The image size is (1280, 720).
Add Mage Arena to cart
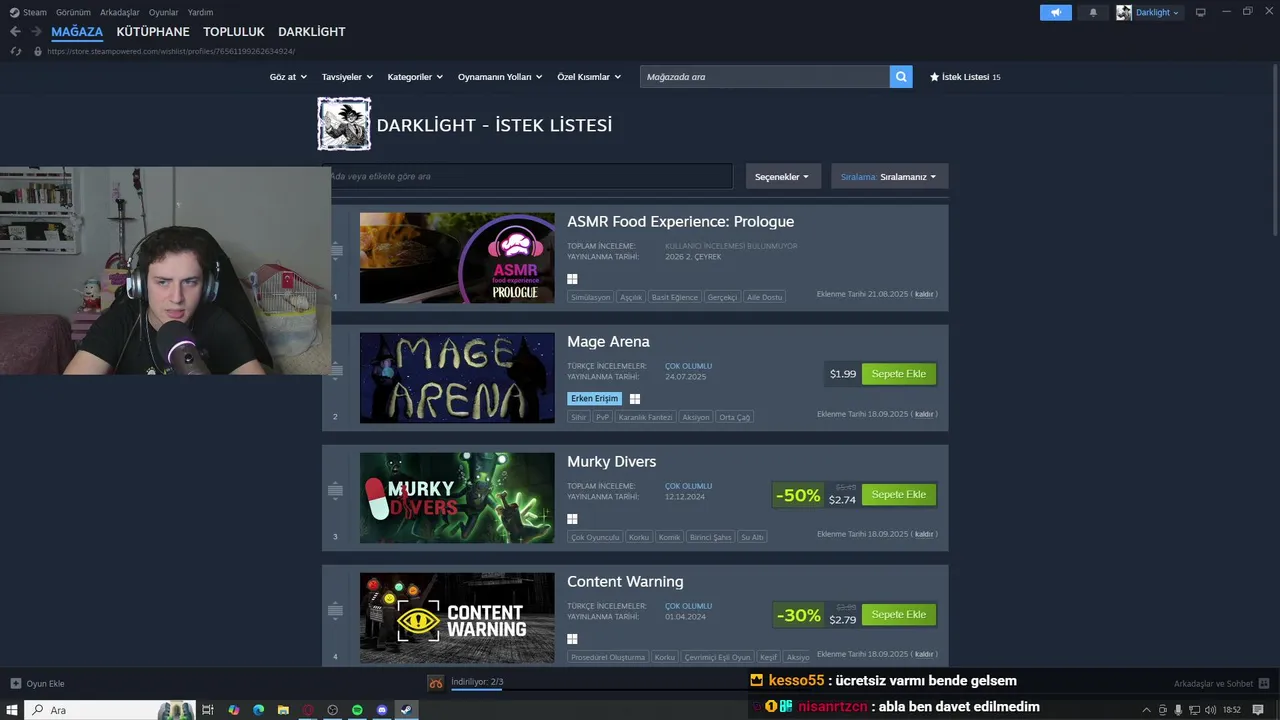[x=899, y=374]
